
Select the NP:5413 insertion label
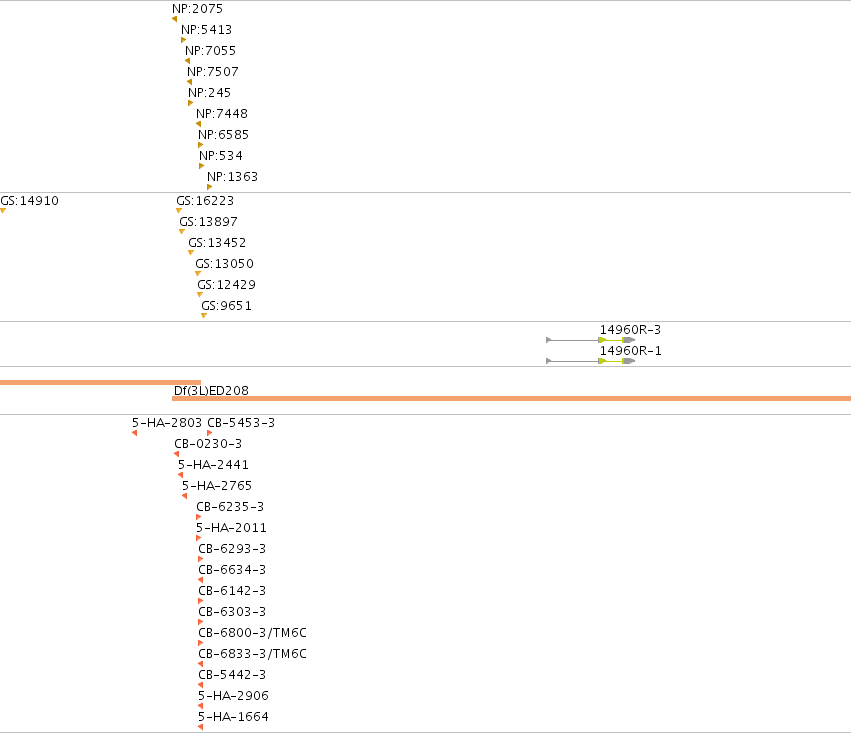[x=206, y=30]
